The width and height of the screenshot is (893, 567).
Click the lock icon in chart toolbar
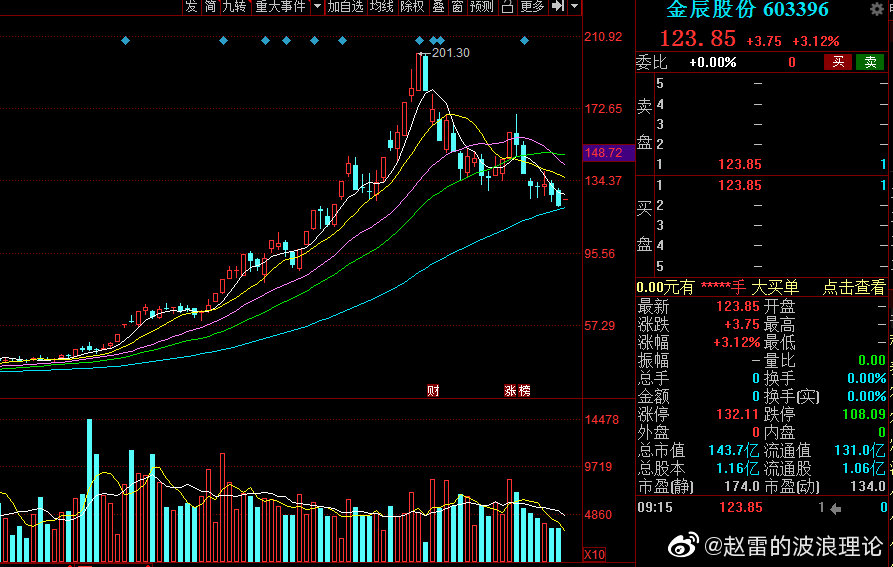point(507,7)
